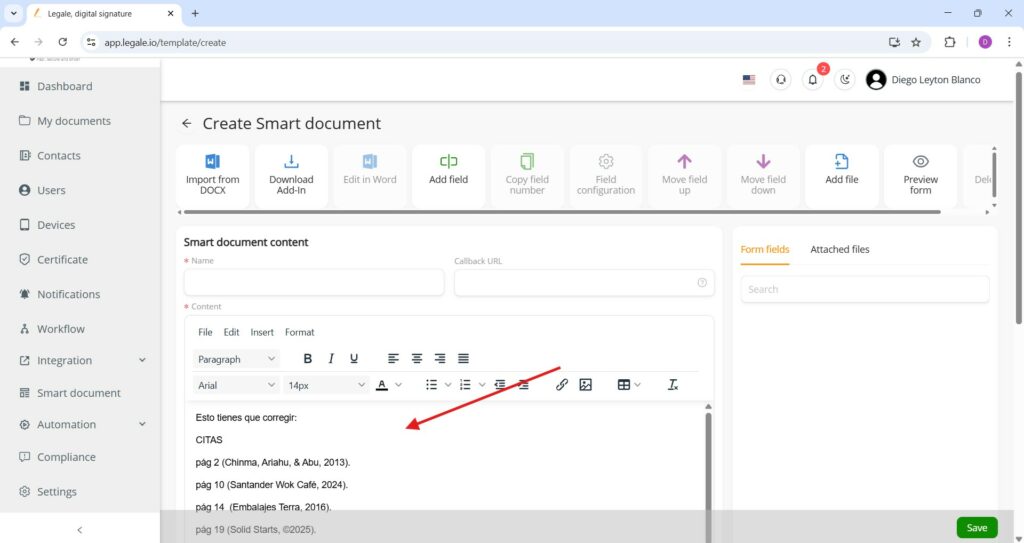Align text left
Screen dimensions: 1024x543
pyautogui.click(x=393, y=359)
